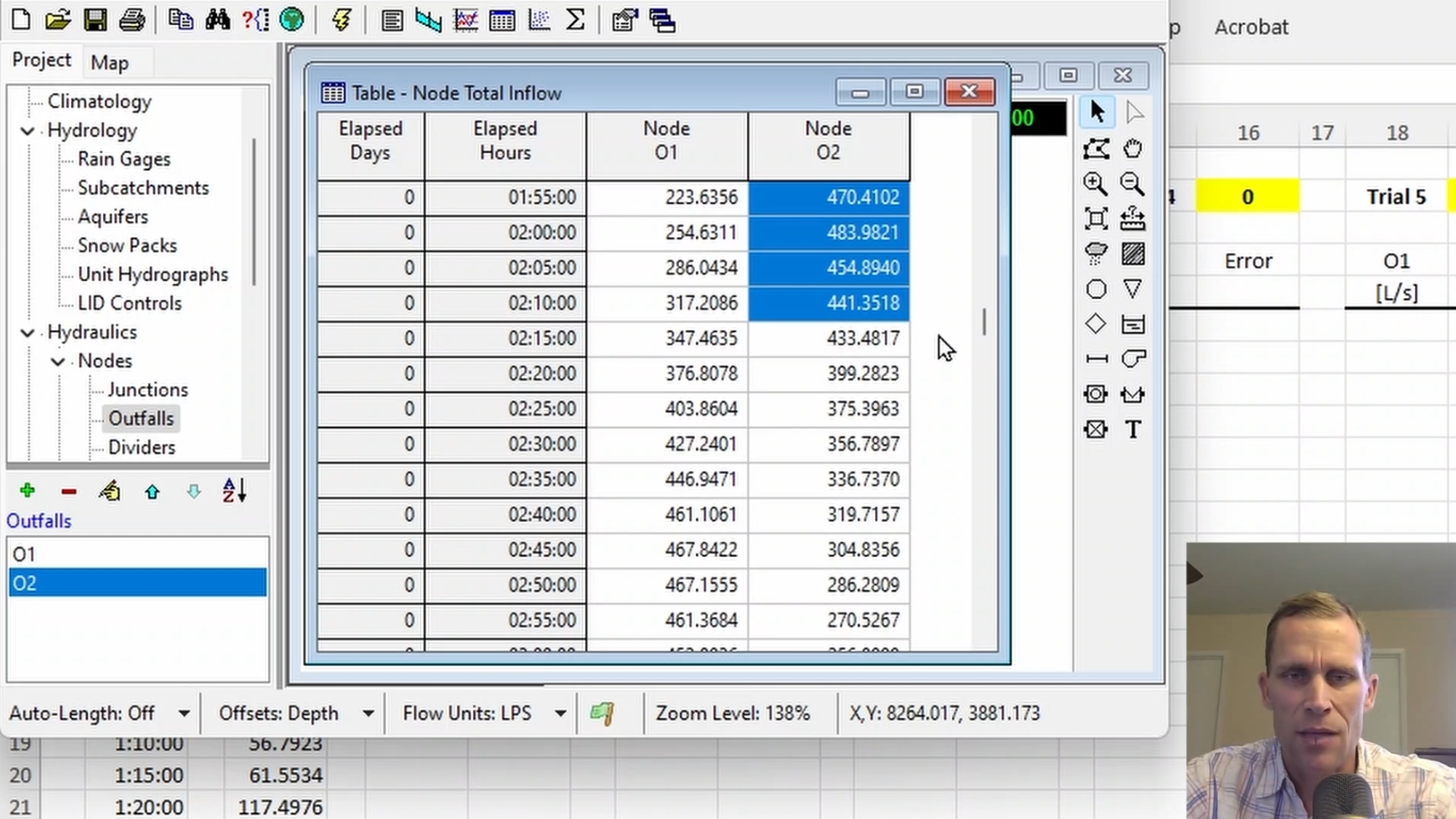Open Table by Object toolbar icon
Screen dimensions: 1456x819
(x=502, y=19)
